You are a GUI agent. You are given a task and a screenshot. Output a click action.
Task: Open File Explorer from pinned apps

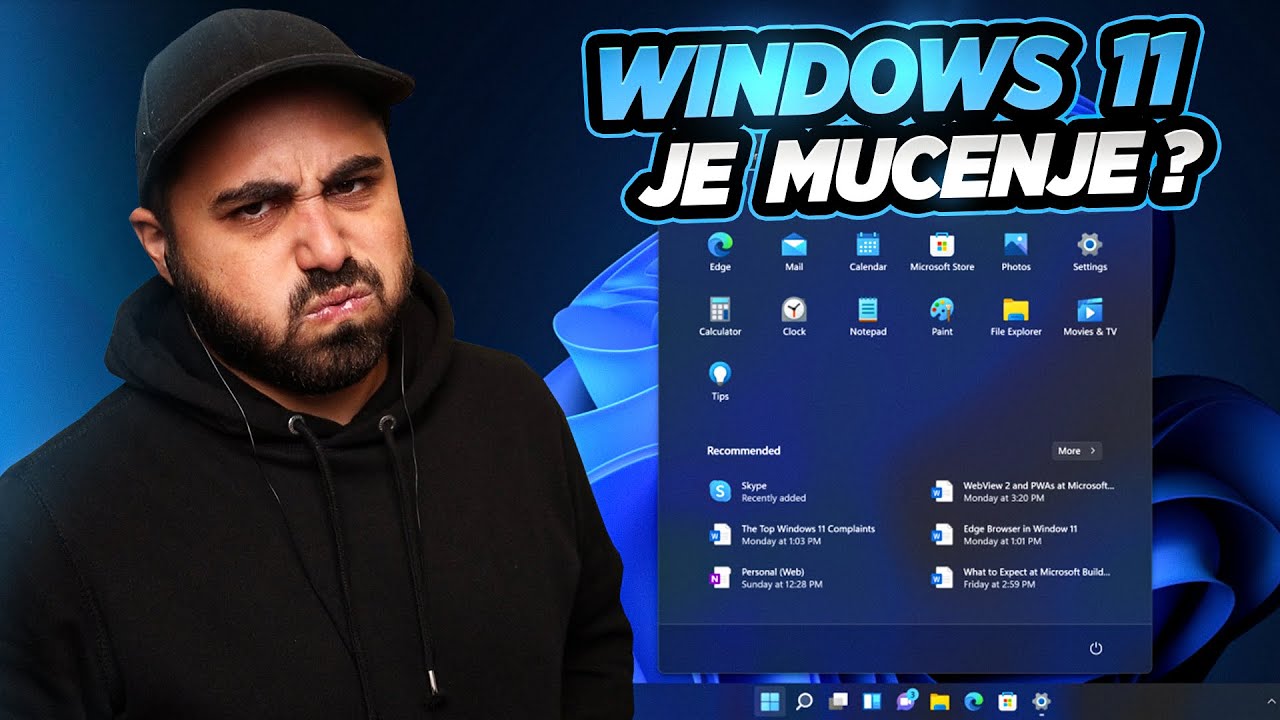click(1016, 316)
